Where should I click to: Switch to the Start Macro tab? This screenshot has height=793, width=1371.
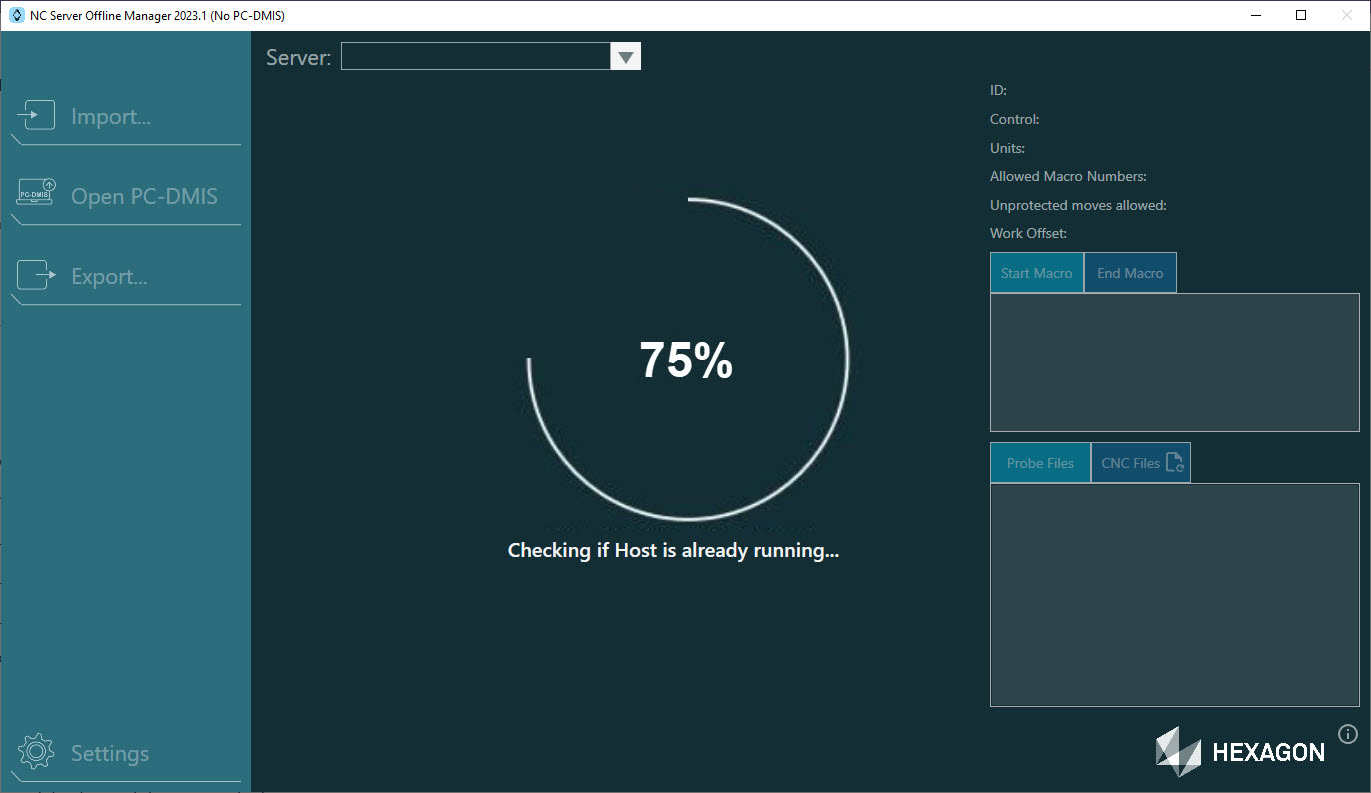coord(1036,272)
